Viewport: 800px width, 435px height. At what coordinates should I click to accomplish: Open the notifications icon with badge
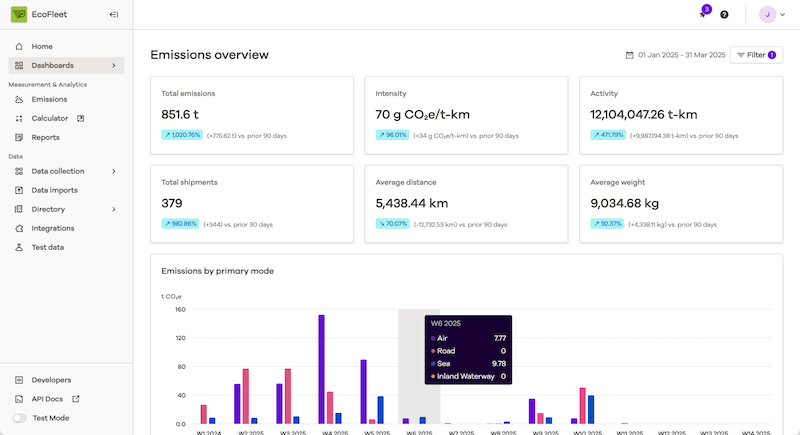(x=703, y=15)
